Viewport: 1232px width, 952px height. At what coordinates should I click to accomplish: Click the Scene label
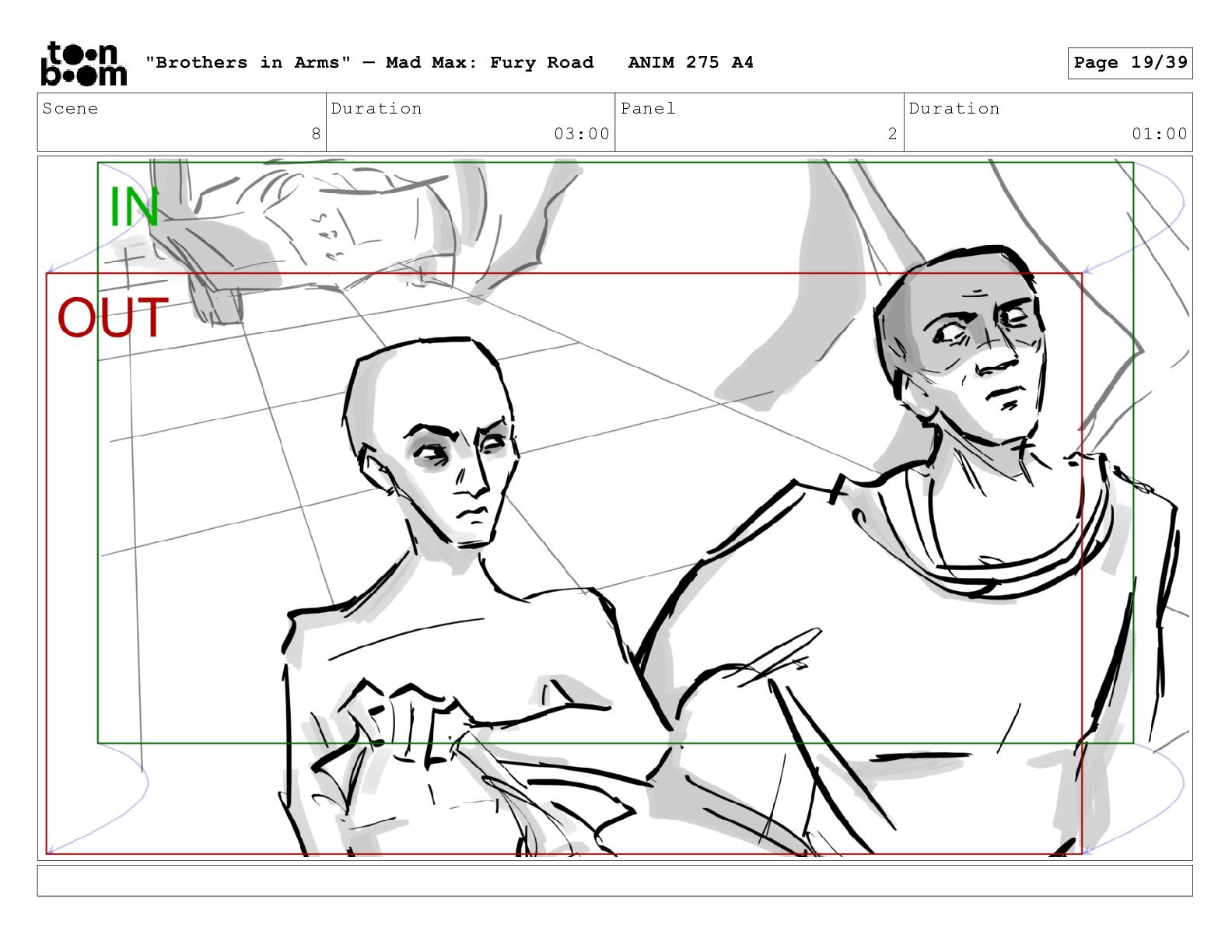pyautogui.click(x=71, y=108)
